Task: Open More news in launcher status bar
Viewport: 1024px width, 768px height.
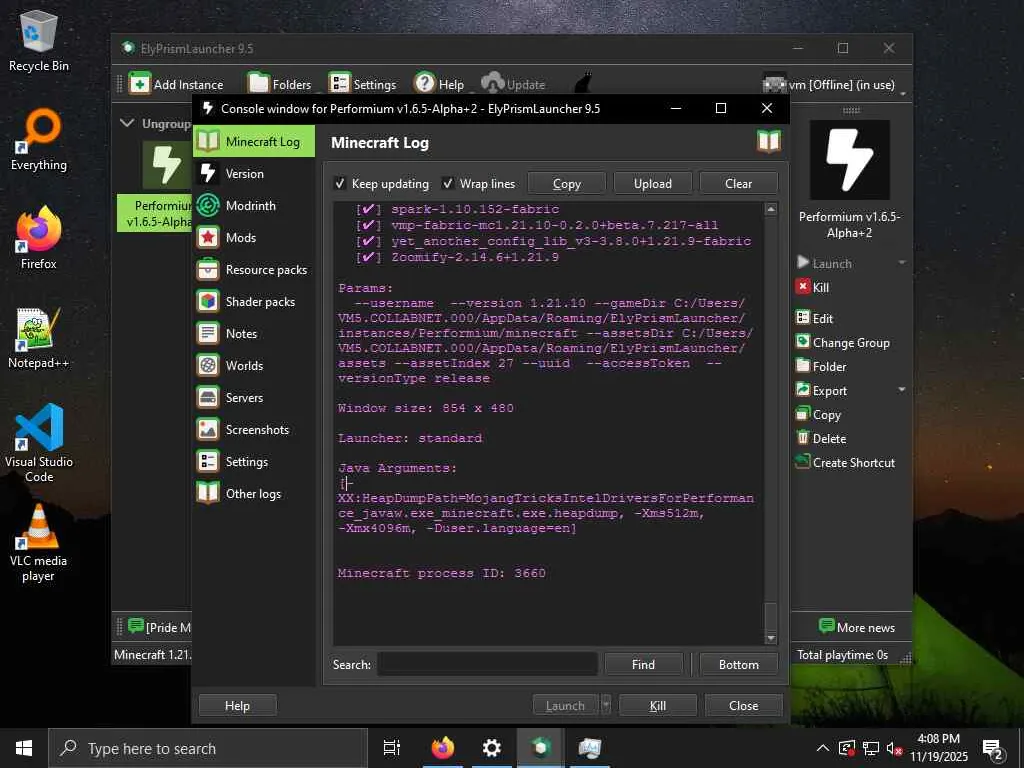Action: 856,627
